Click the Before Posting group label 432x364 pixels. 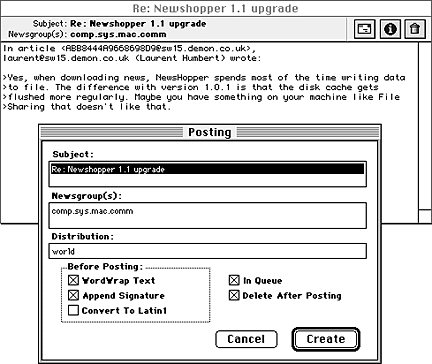(x=105, y=267)
